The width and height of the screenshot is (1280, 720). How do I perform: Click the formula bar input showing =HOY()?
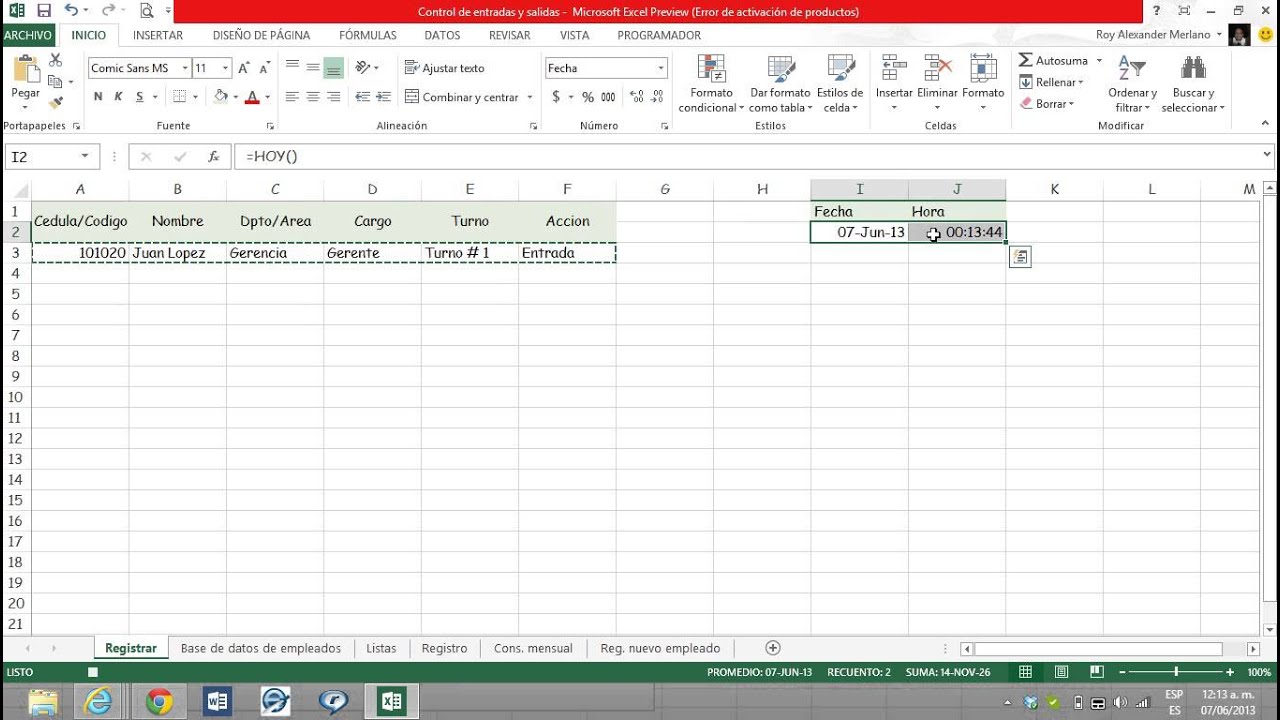coord(745,157)
